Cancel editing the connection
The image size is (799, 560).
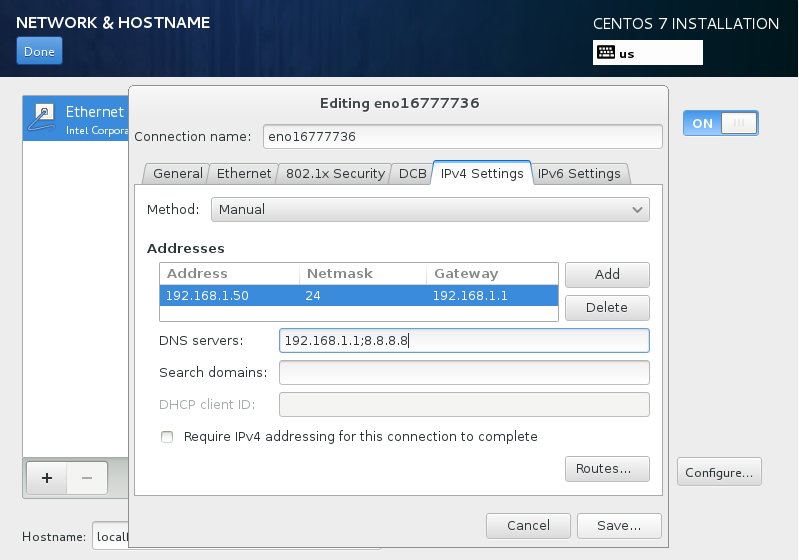point(528,525)
